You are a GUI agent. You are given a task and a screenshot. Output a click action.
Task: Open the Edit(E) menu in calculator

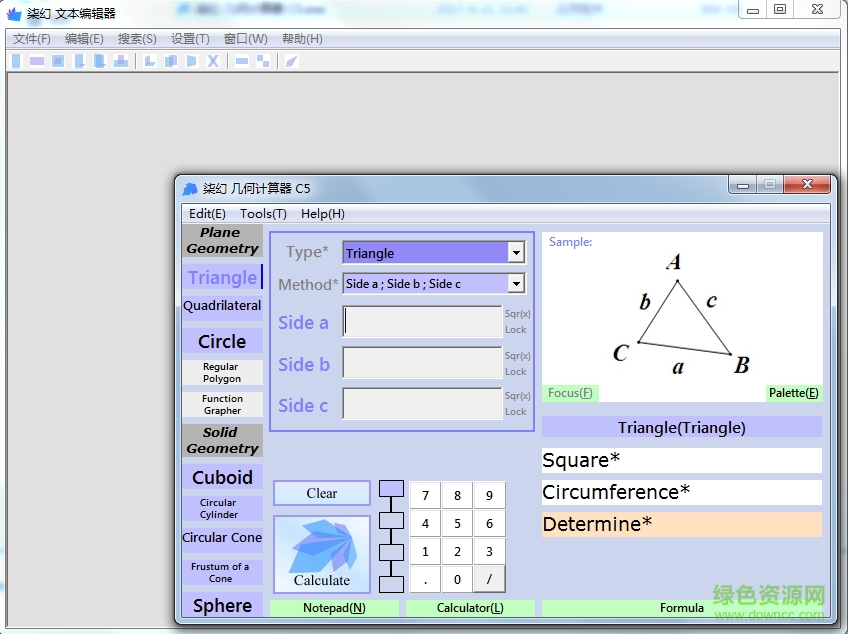207,213
